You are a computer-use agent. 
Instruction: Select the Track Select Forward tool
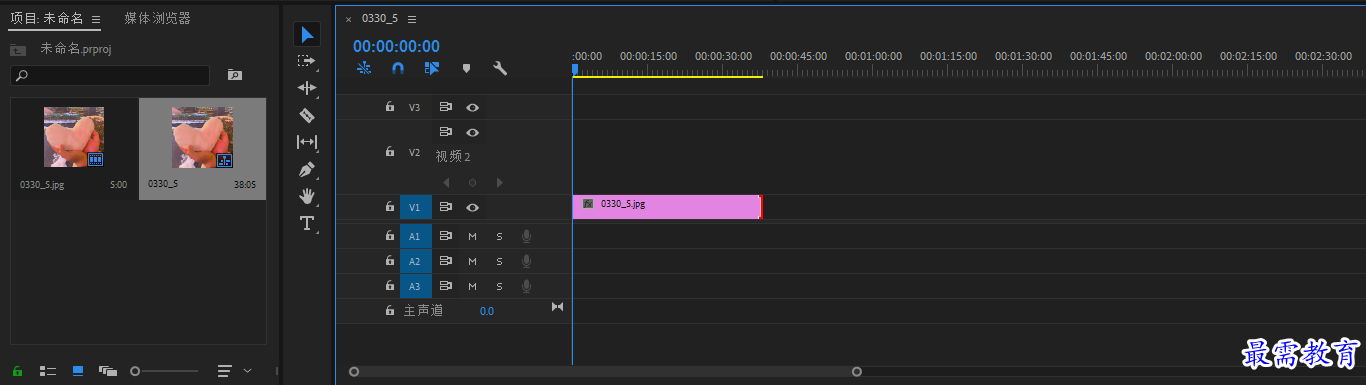point(307,61)
